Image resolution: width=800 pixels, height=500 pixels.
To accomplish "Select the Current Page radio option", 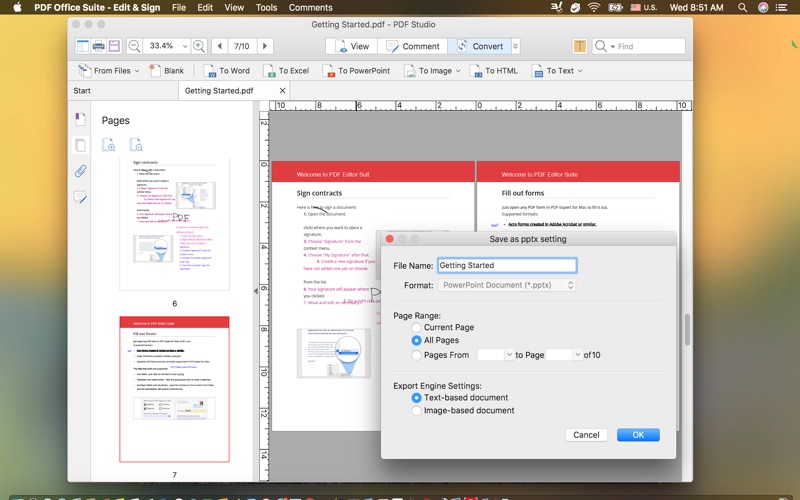I will (417, 327).
